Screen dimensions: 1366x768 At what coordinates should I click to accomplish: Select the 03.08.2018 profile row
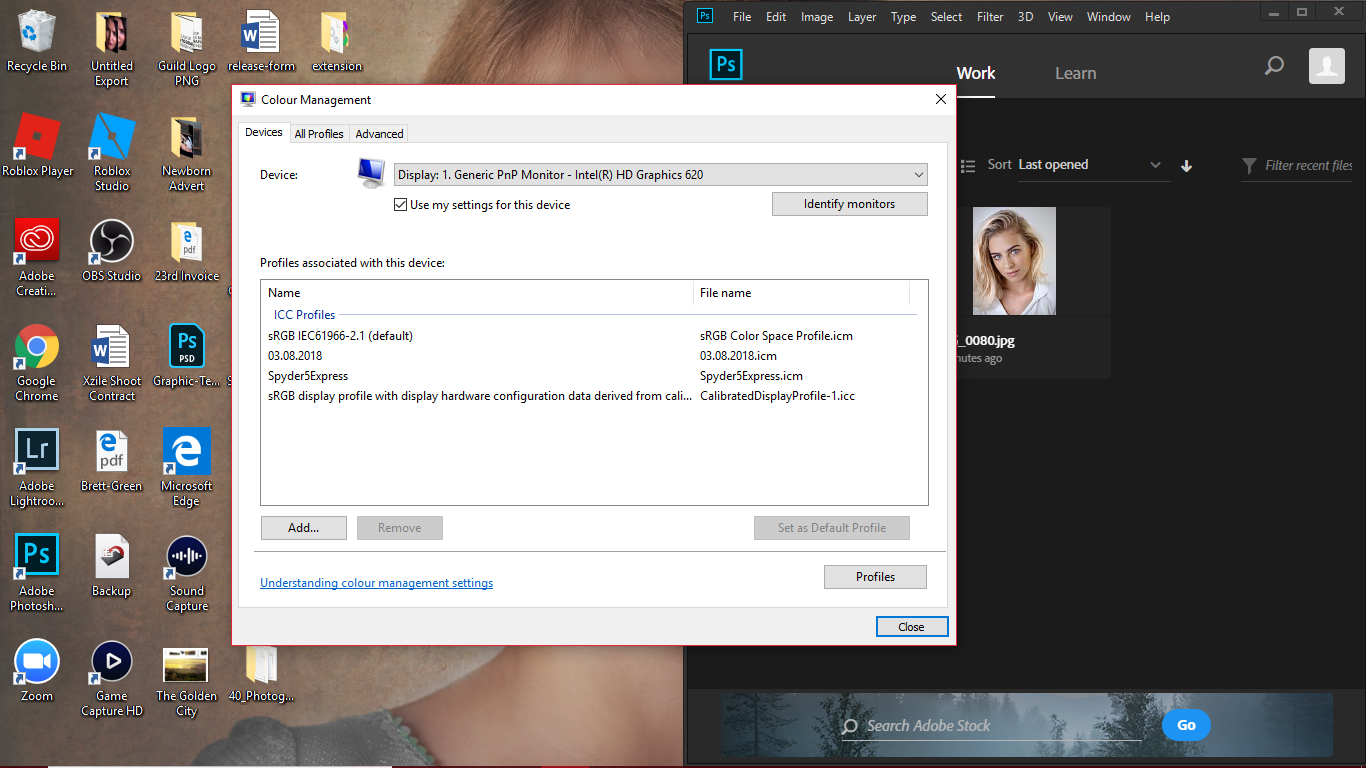click(590, 356)
